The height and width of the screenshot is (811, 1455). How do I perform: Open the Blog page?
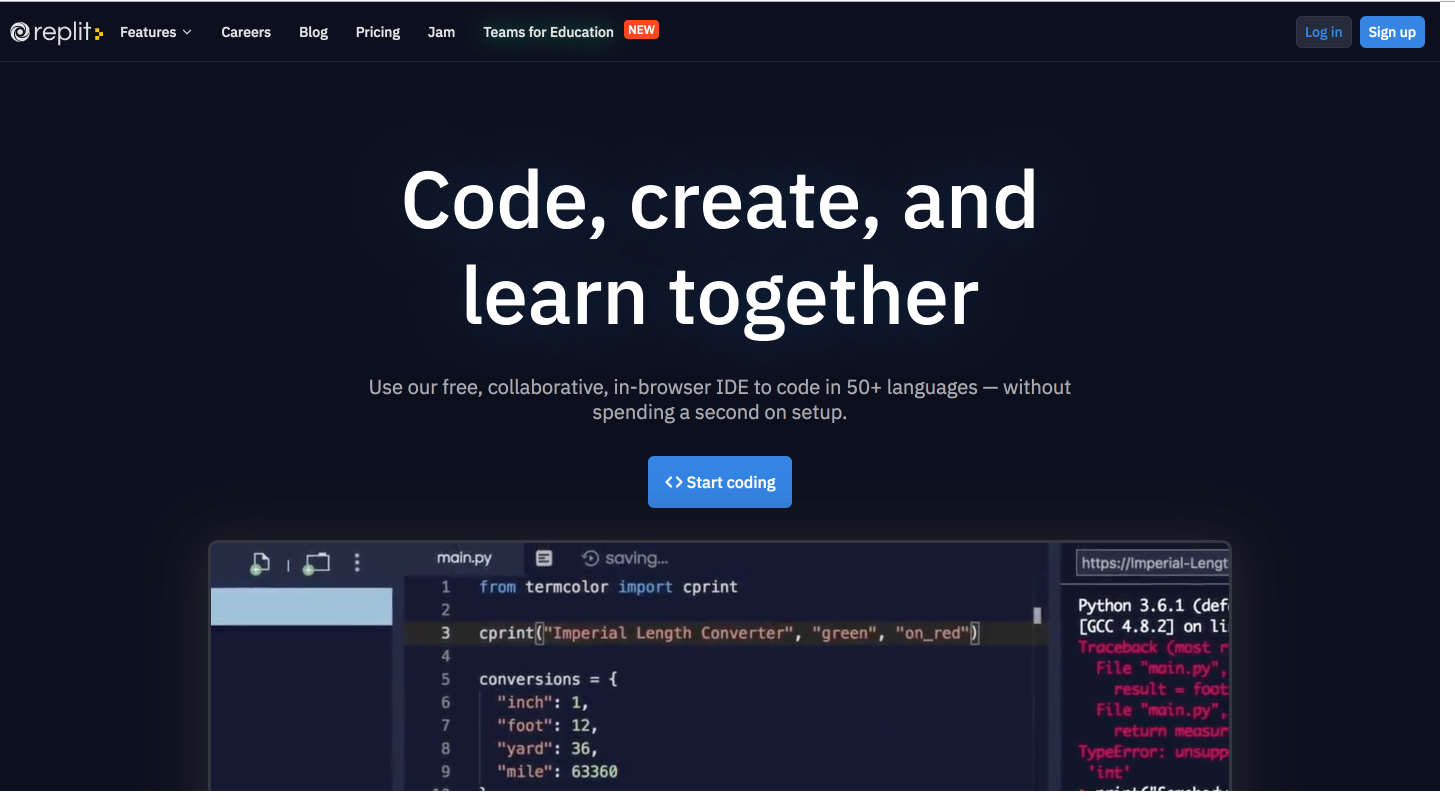click(313, 31)
